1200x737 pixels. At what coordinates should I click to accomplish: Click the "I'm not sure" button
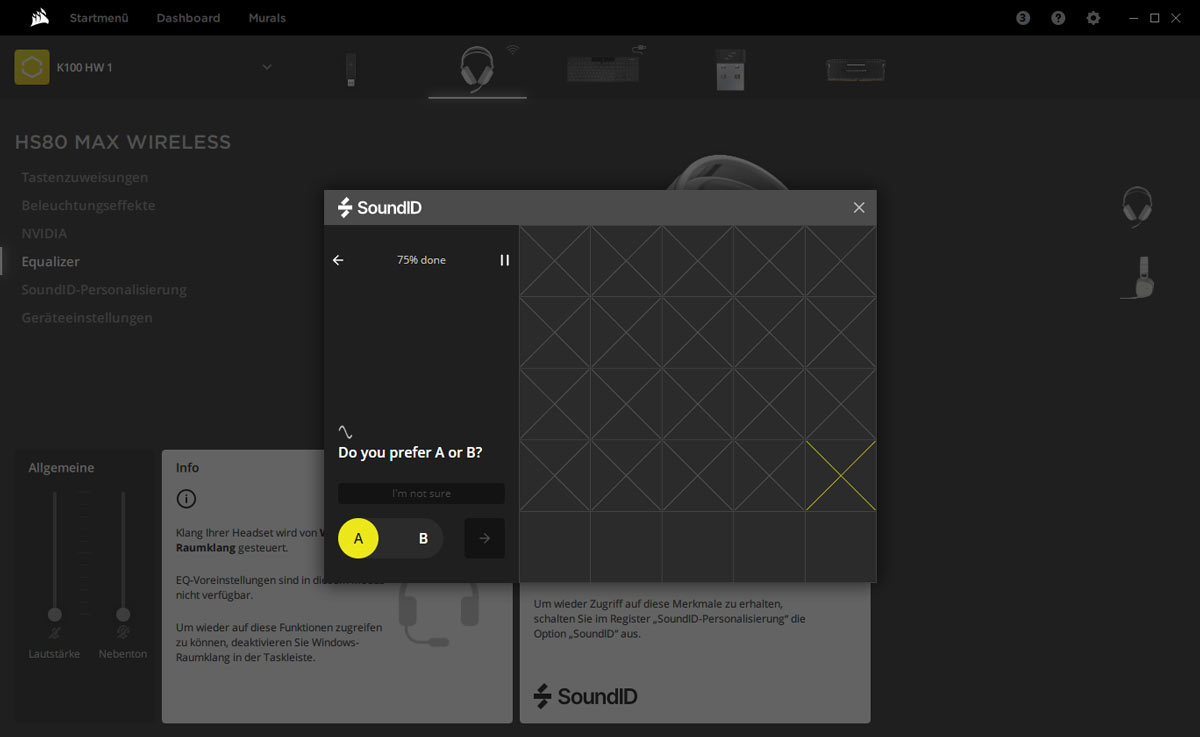pos(421,493)
